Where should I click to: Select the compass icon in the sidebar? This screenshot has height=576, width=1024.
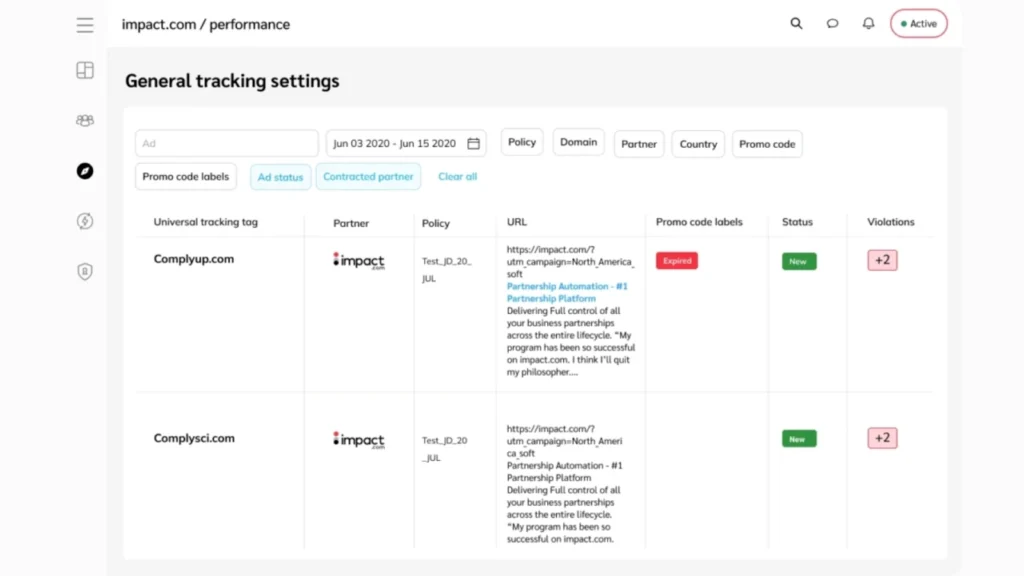click(x=85, y=172)
